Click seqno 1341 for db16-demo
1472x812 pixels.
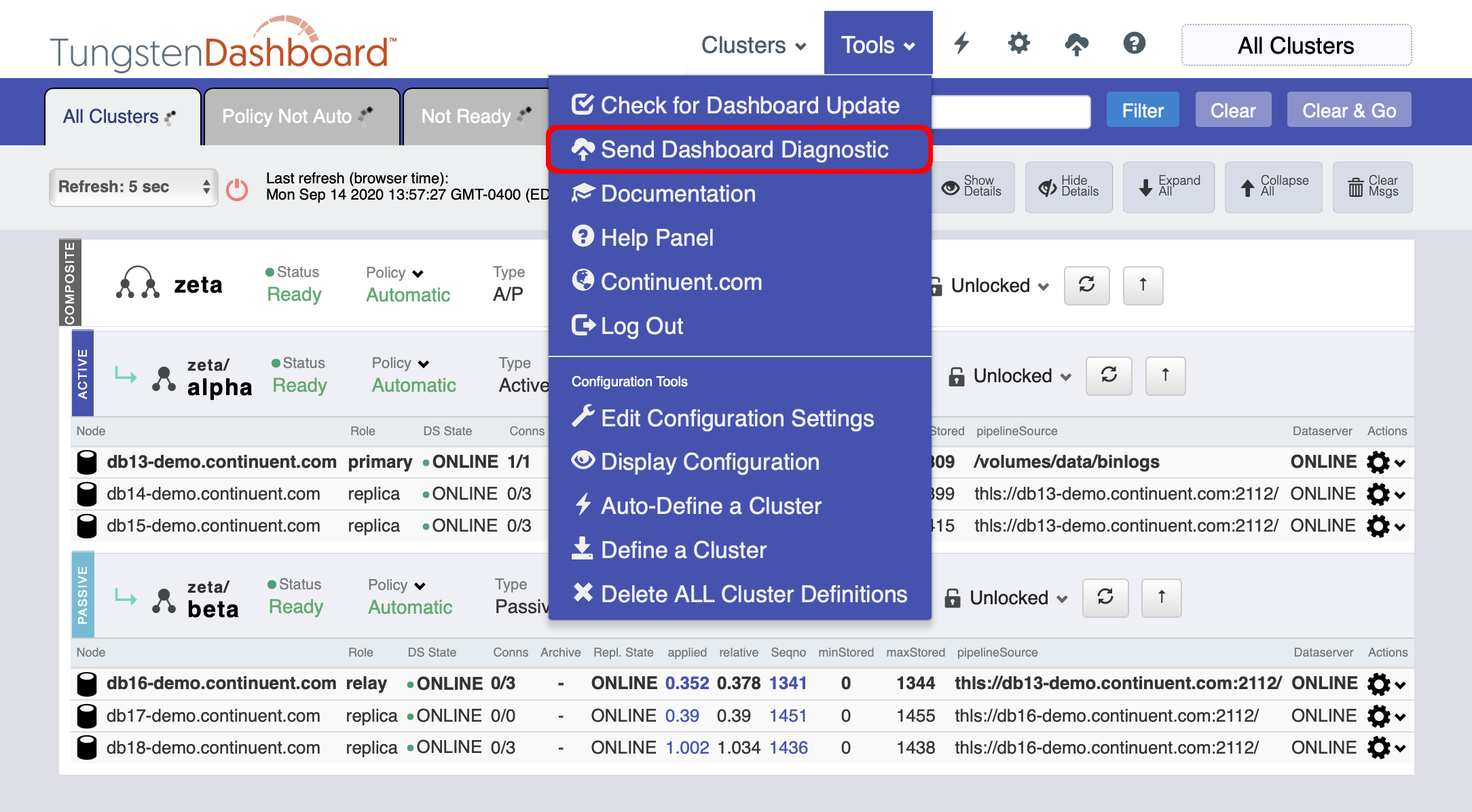pos(788,684)
